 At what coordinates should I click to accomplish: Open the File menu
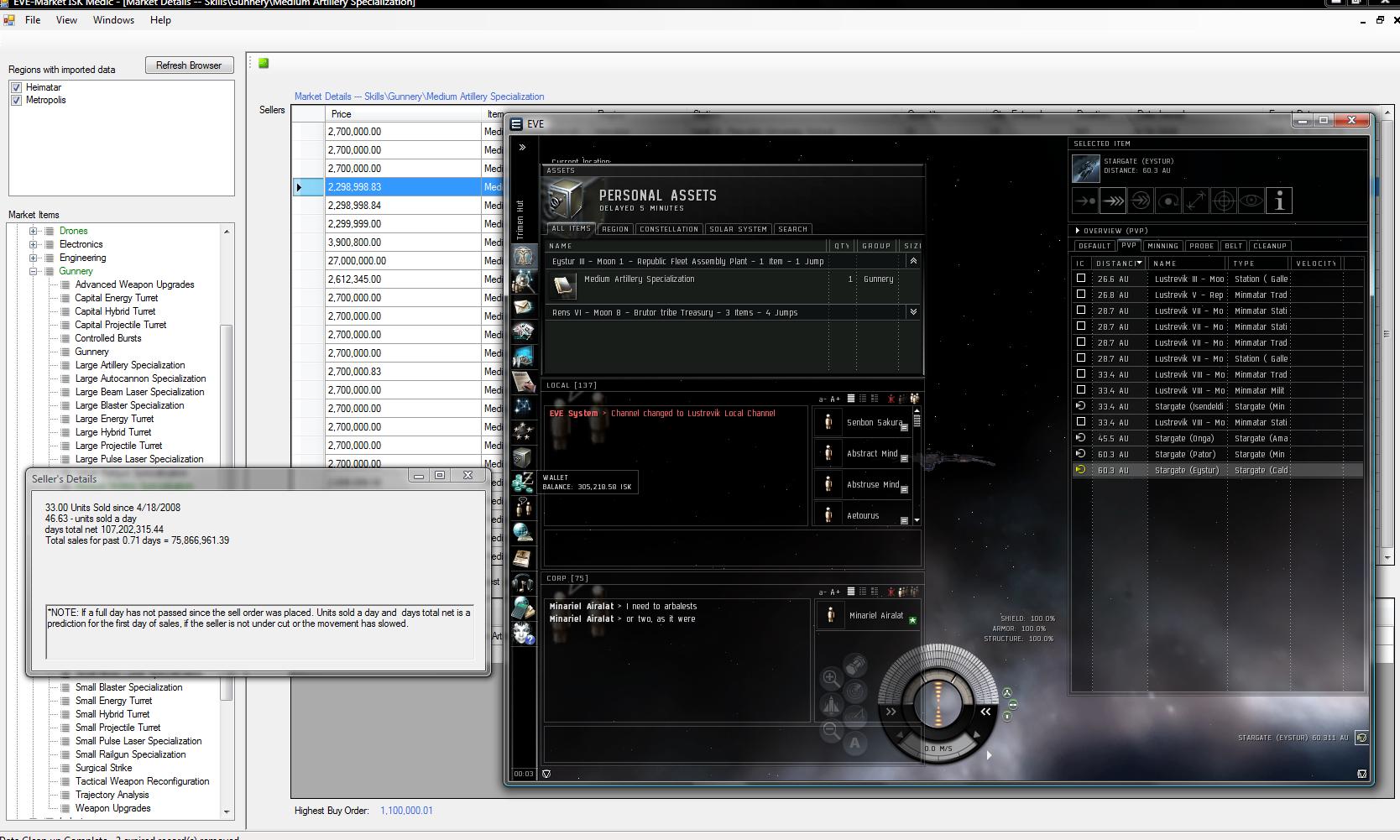pos(33,20)
